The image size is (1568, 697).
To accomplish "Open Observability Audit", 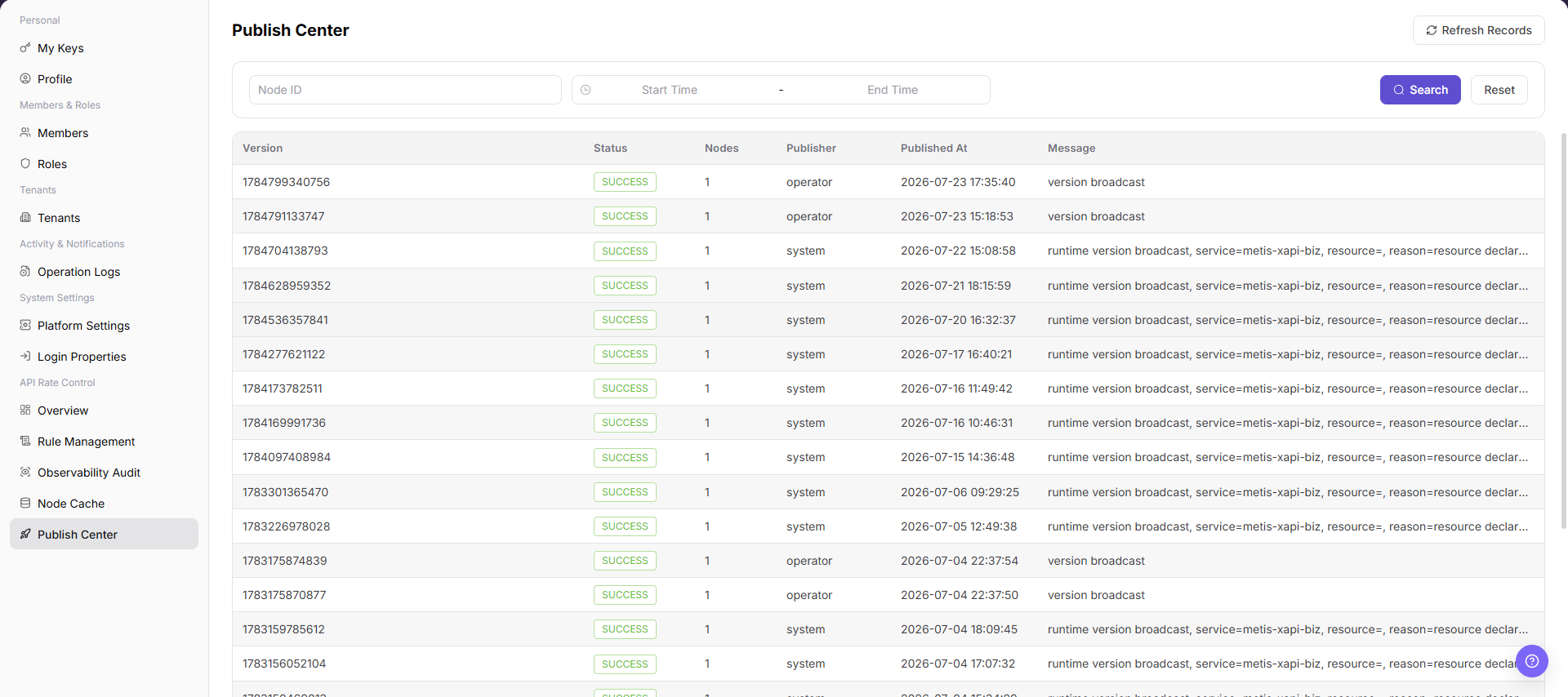I will (x=104, y=473).
